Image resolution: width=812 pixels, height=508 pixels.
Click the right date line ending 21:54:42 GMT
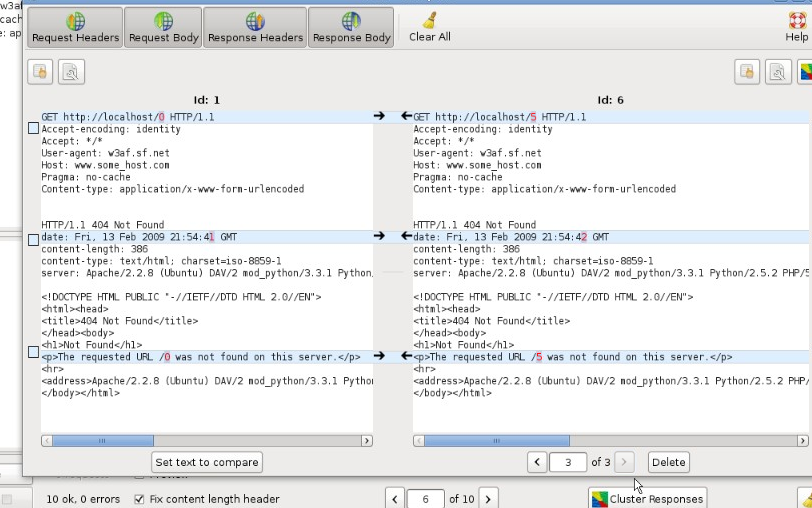511,237
